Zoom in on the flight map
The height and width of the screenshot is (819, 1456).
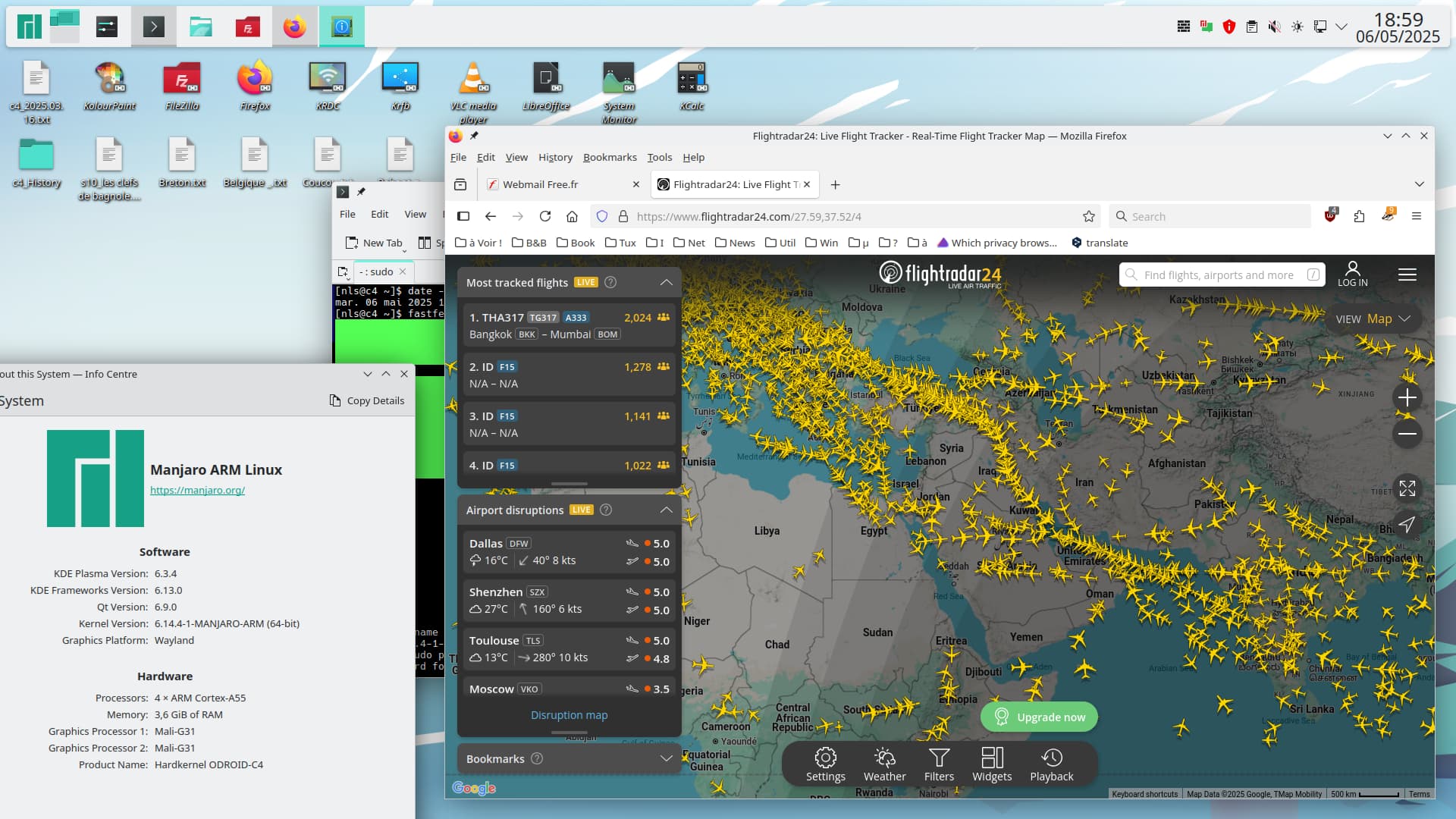pos(1407,397)
